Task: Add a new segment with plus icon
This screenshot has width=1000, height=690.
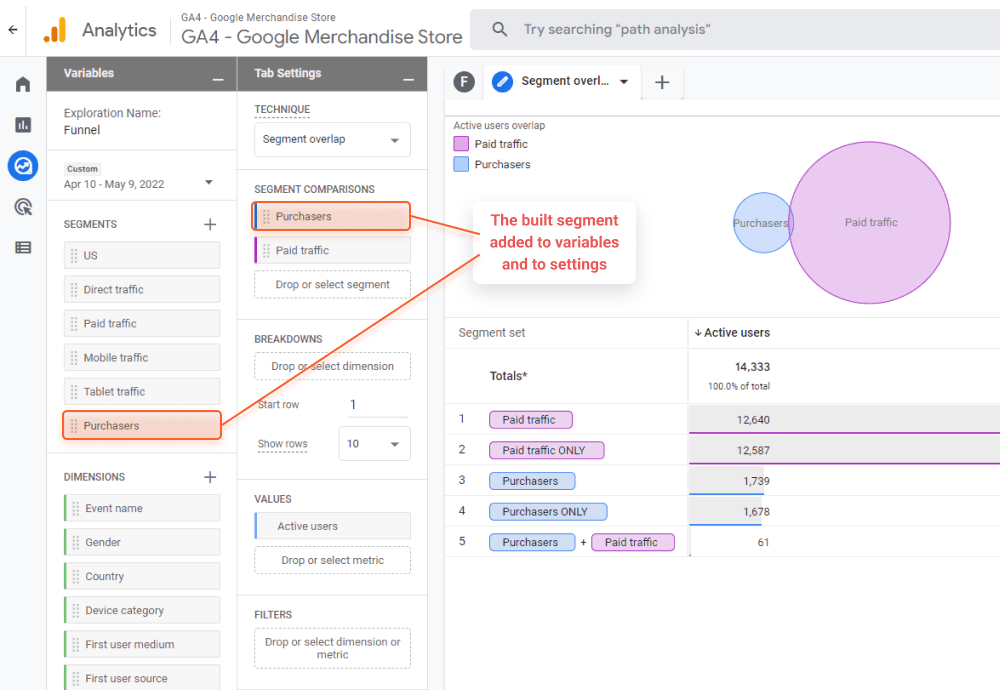Action: 210,224
